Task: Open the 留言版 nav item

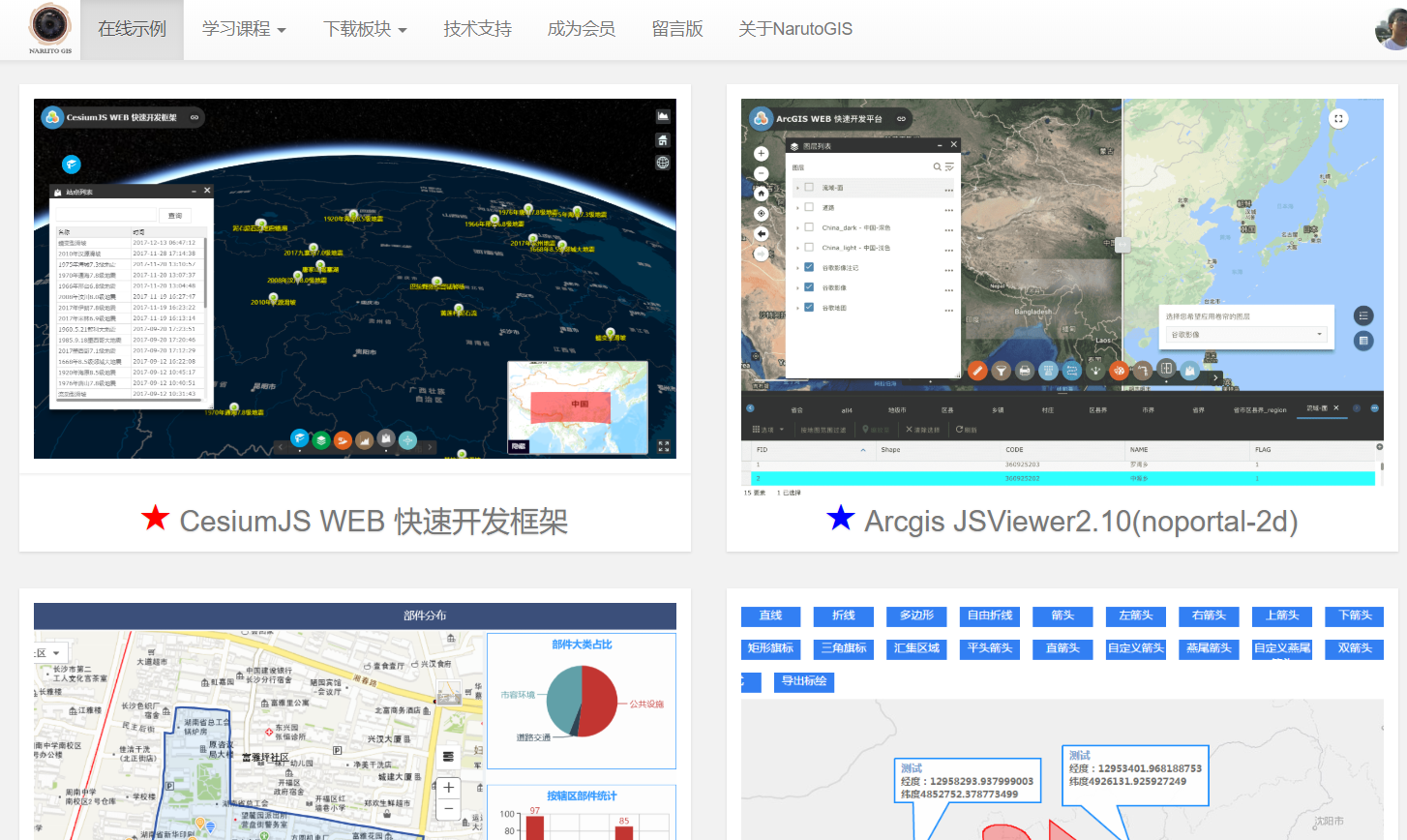Action: (x=677, y=29)
